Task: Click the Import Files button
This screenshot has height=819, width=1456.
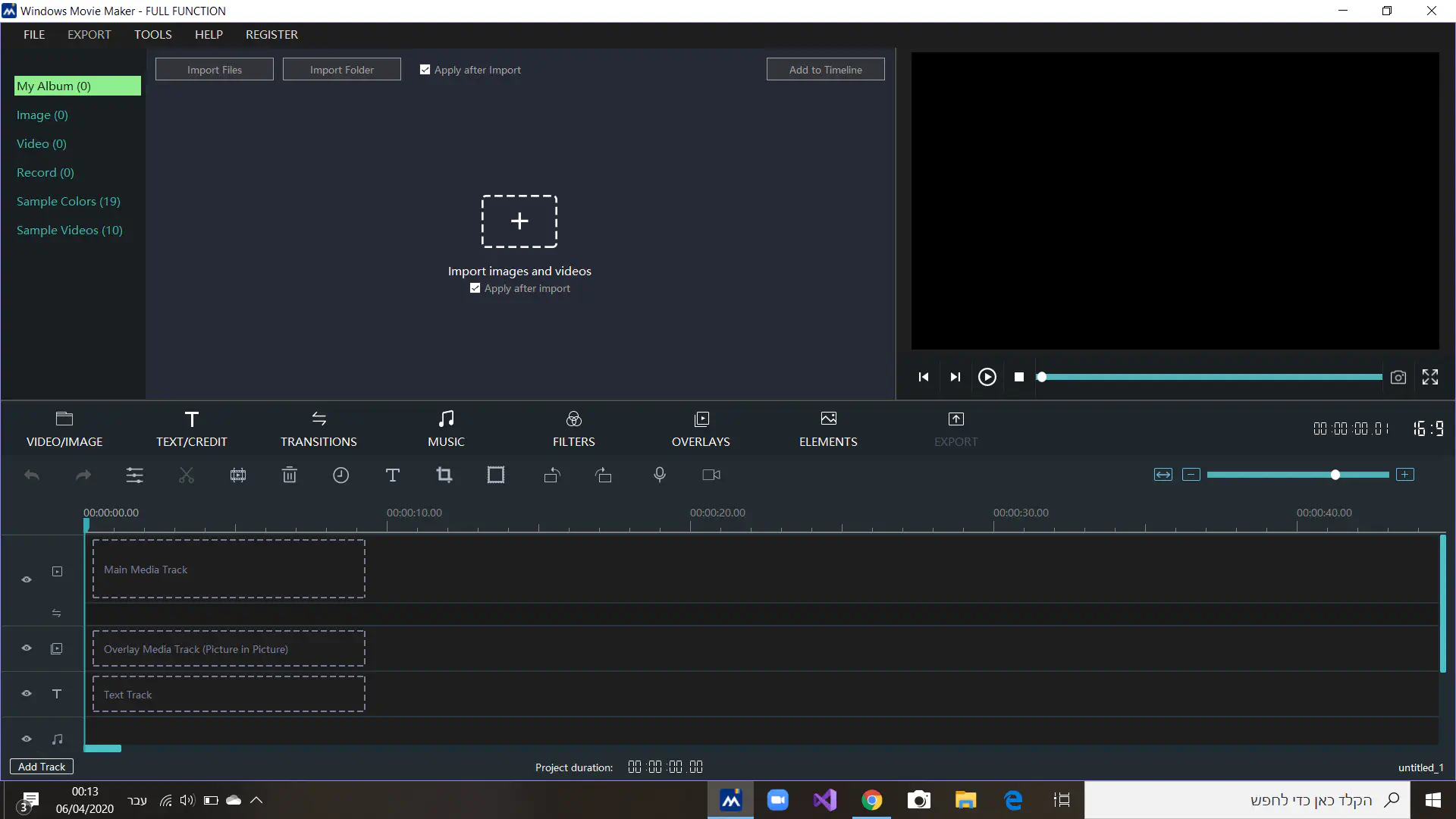Action: tap(215, 70)
